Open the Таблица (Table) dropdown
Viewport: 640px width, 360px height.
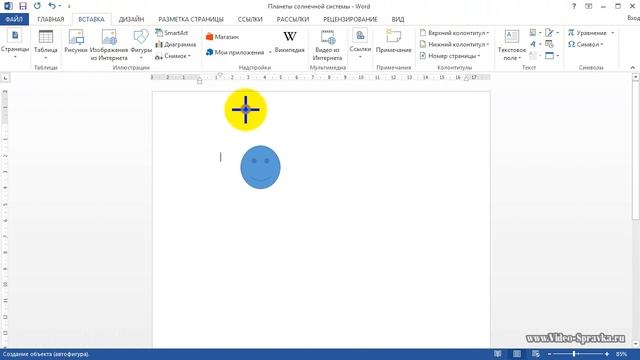click(46, 44)
